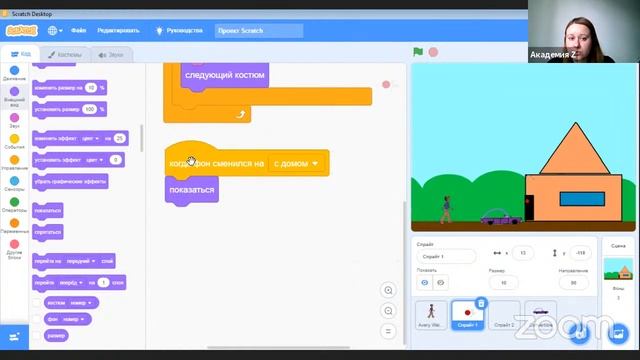The width and height of the screenshot is (640, 360).
Task: Select the Спрайт 2 sprite thumbnail
Action: point(504,315)
